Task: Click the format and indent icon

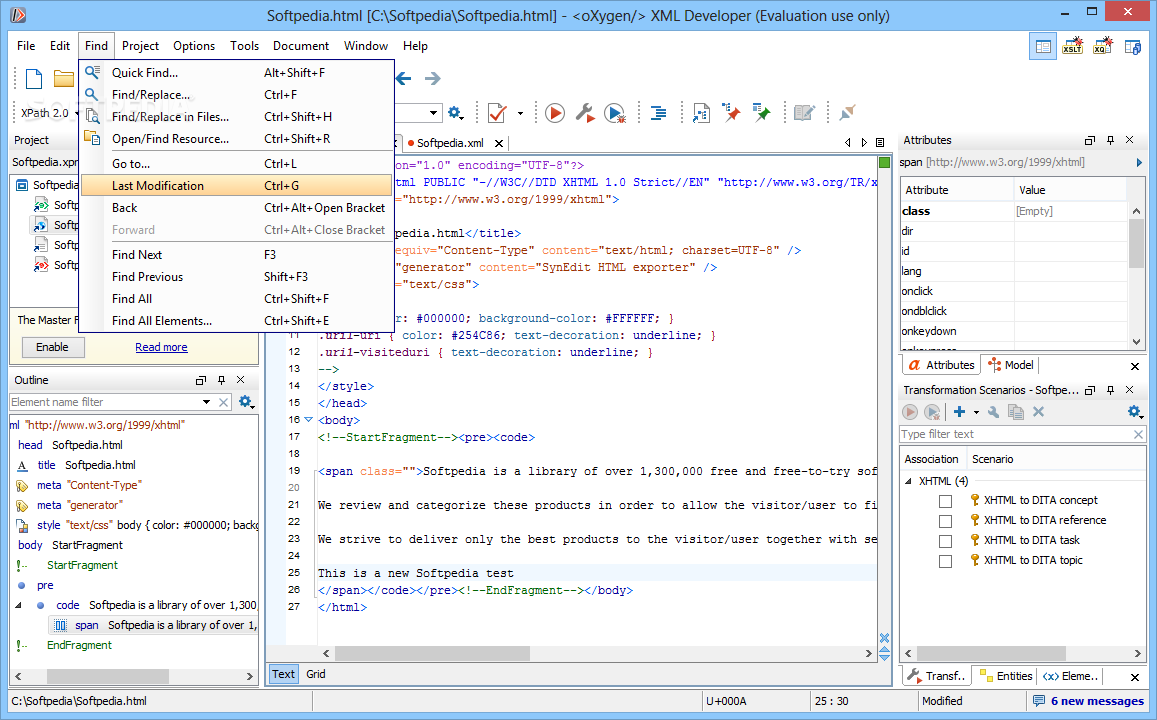Action: pos(658,113)
